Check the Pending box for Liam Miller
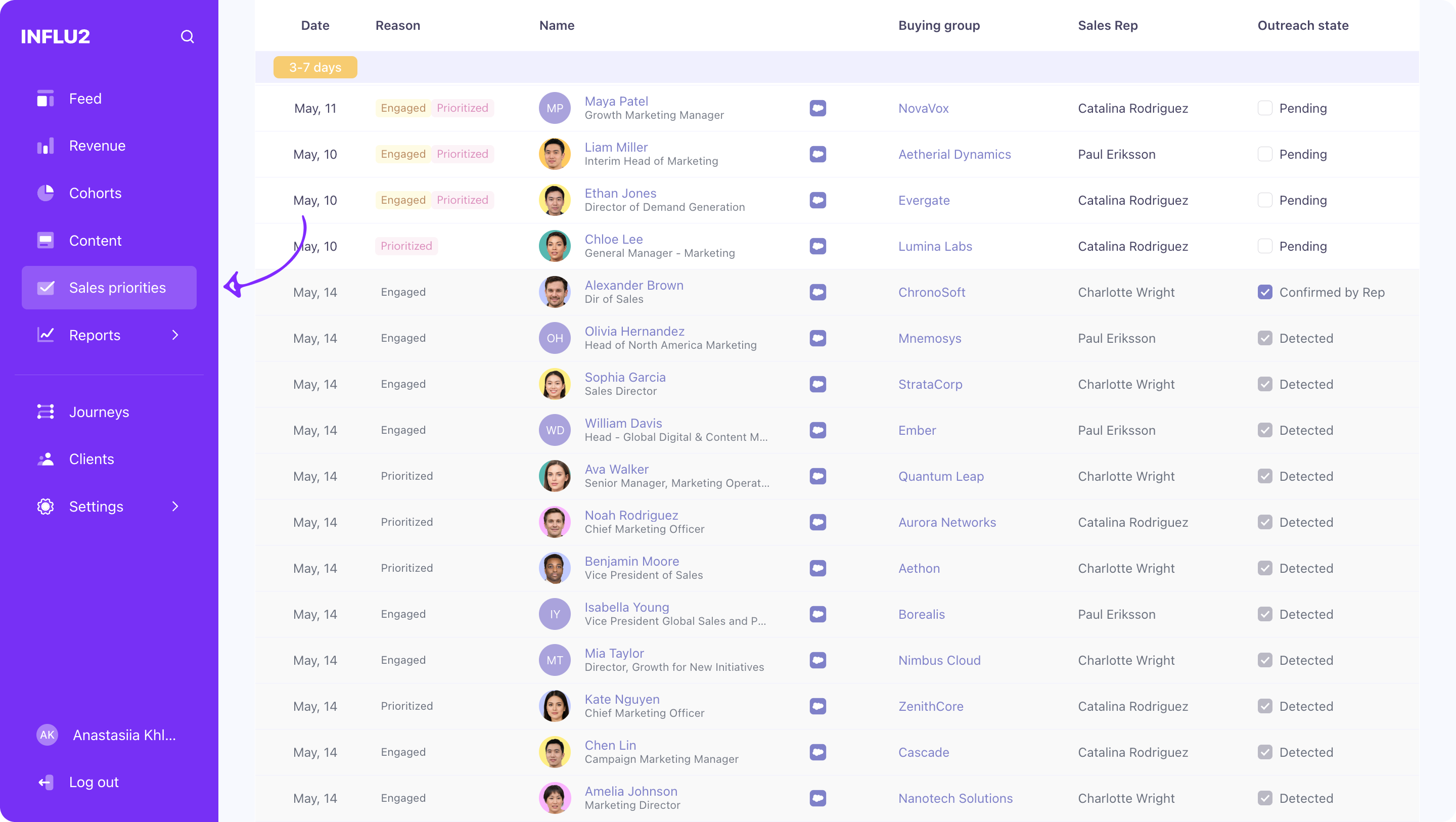 click(x=1265, y=154)
